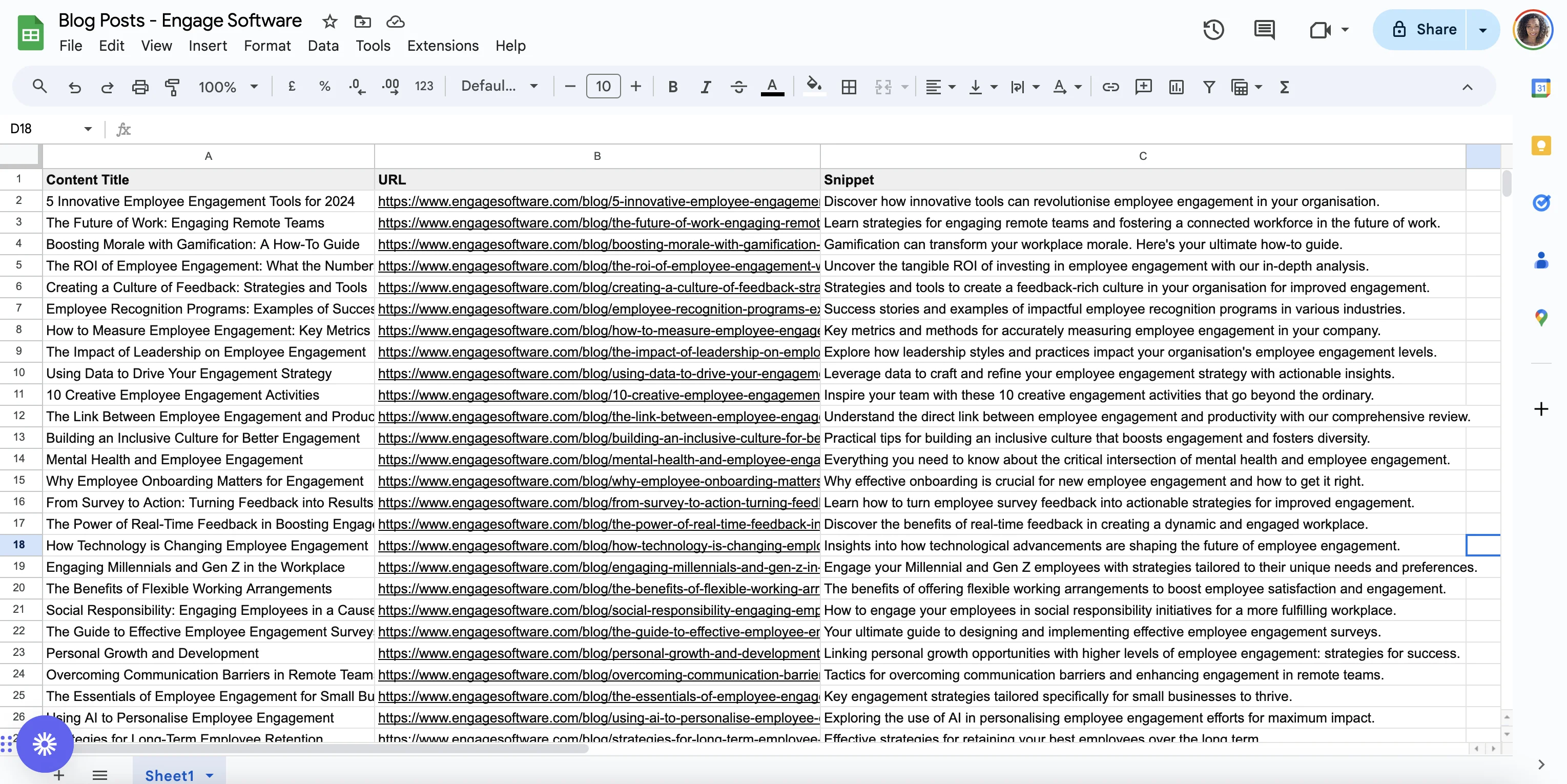The width and height of the screenshot is (1567, 784).
Task: Open the fill colour picker
Action: (x=813, y=86)
